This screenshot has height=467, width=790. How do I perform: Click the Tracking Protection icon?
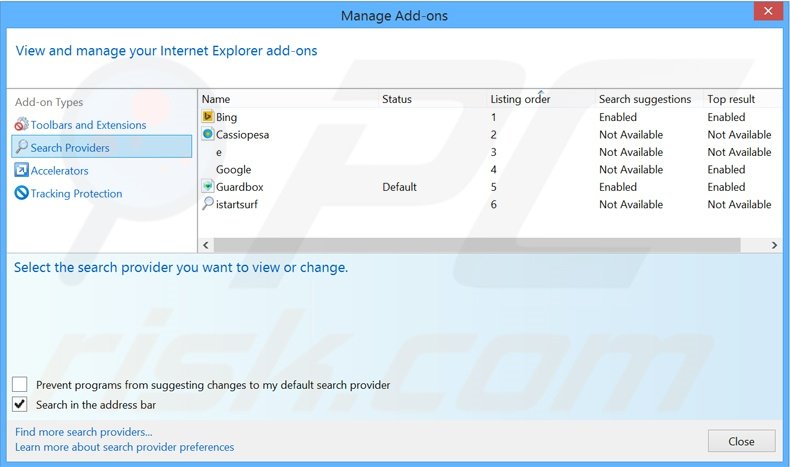[21, 194]
